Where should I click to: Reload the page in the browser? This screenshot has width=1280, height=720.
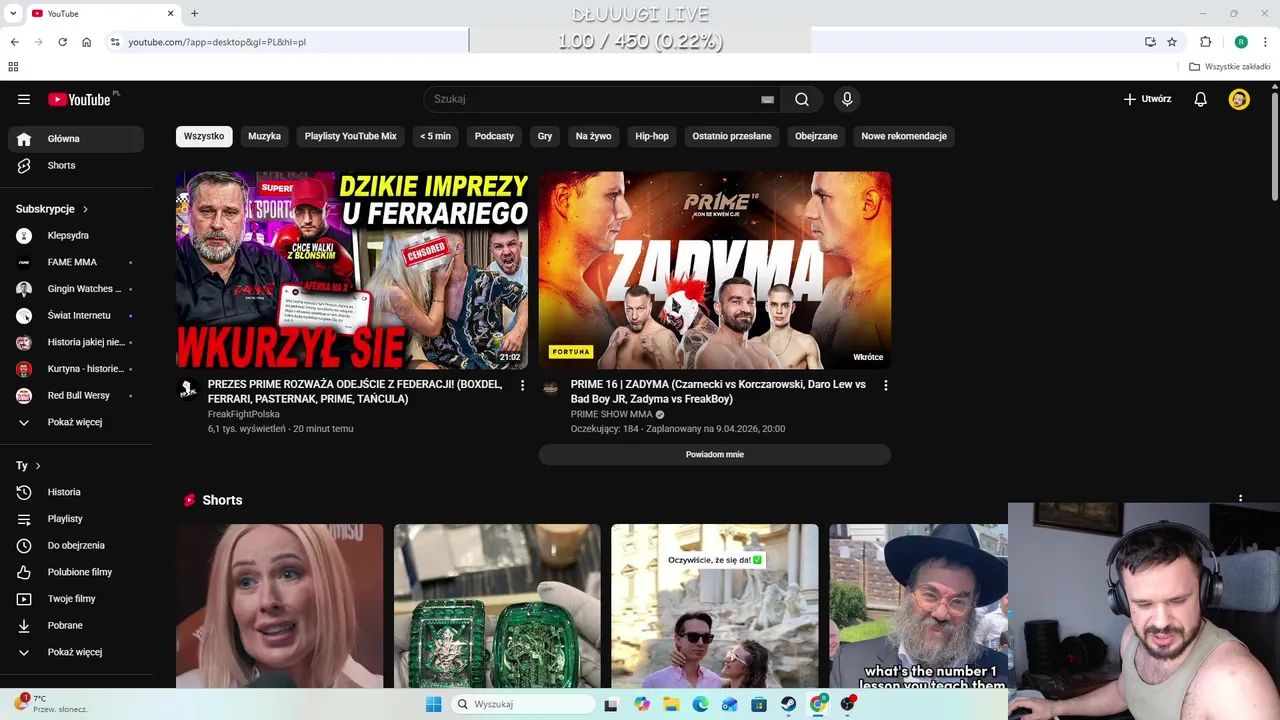coord(62,42)
